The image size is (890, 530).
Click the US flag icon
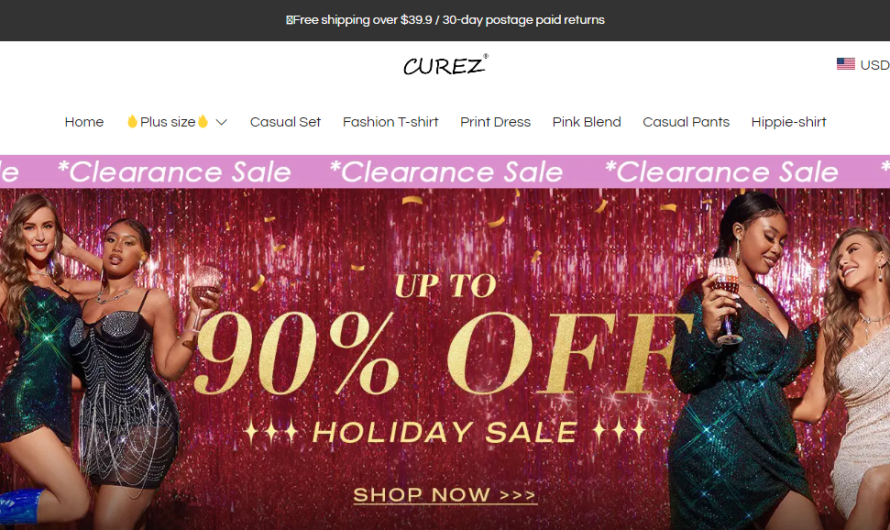click(845, 64)
